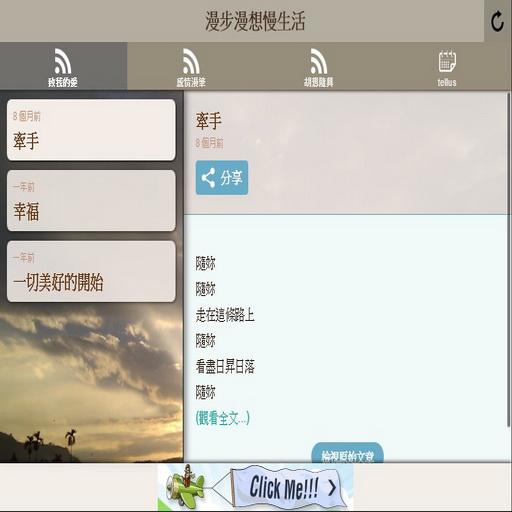Click the chevron arrow on Click Me banner
The height and width of the screenshot is (512, 512).
[332, 488]
